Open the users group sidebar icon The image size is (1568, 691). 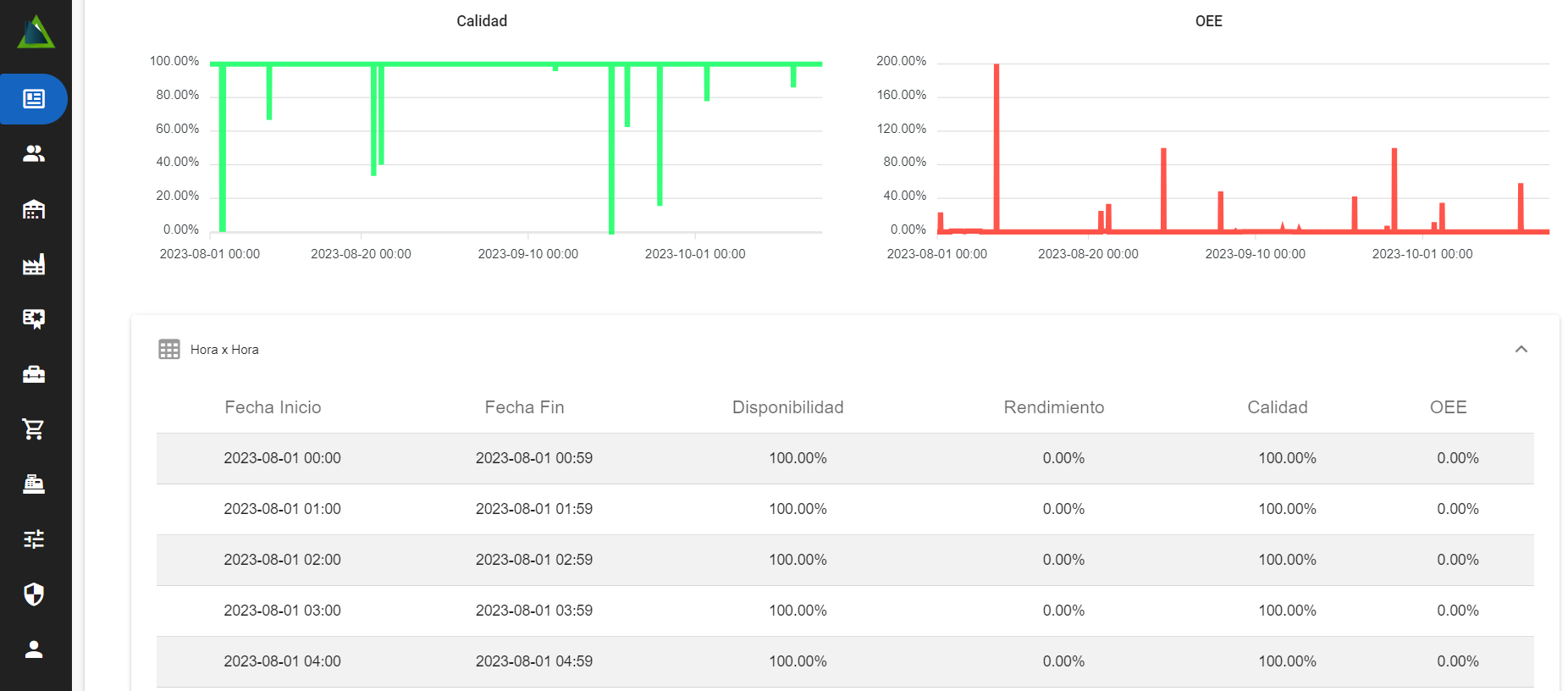pos(34,153)
